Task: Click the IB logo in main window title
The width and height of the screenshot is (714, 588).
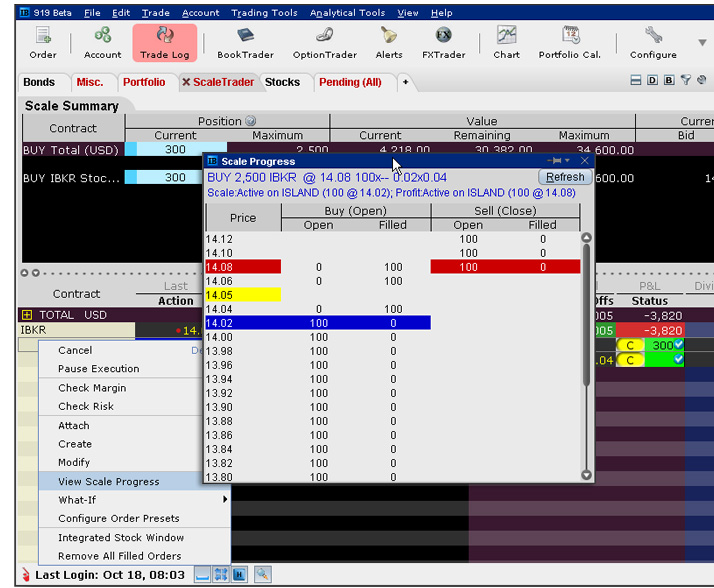Action: click(x=25, y=12)
